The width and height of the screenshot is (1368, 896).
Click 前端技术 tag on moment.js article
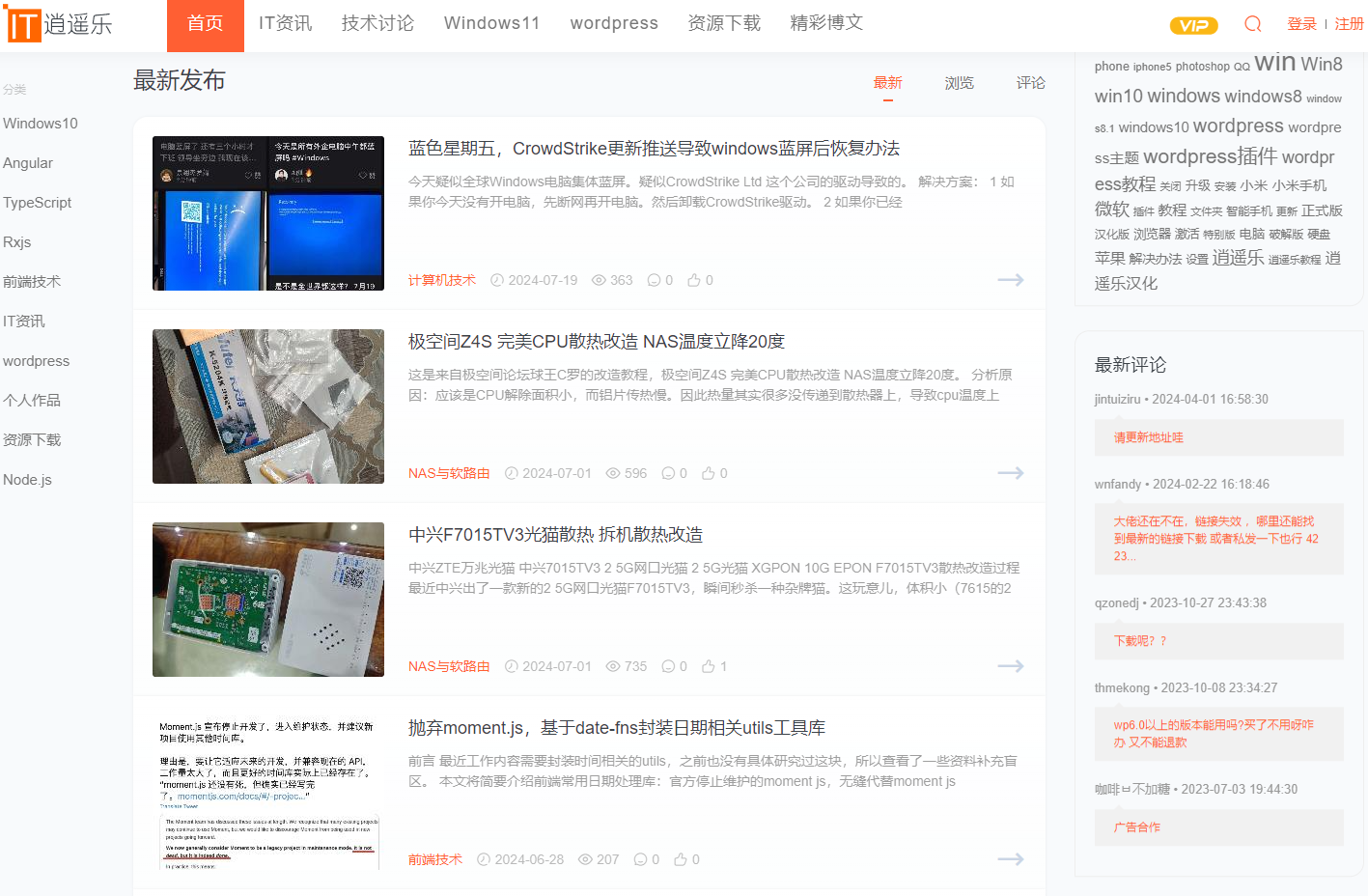point(435,859)
